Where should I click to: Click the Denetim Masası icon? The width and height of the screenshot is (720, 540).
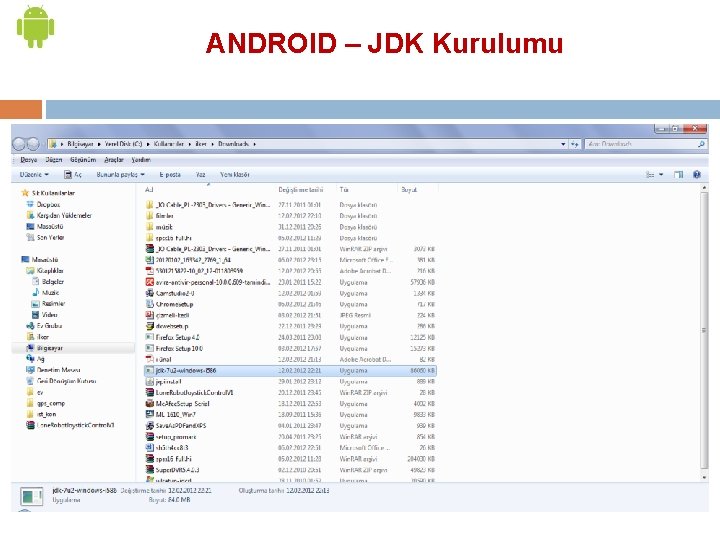coord(30,370)
